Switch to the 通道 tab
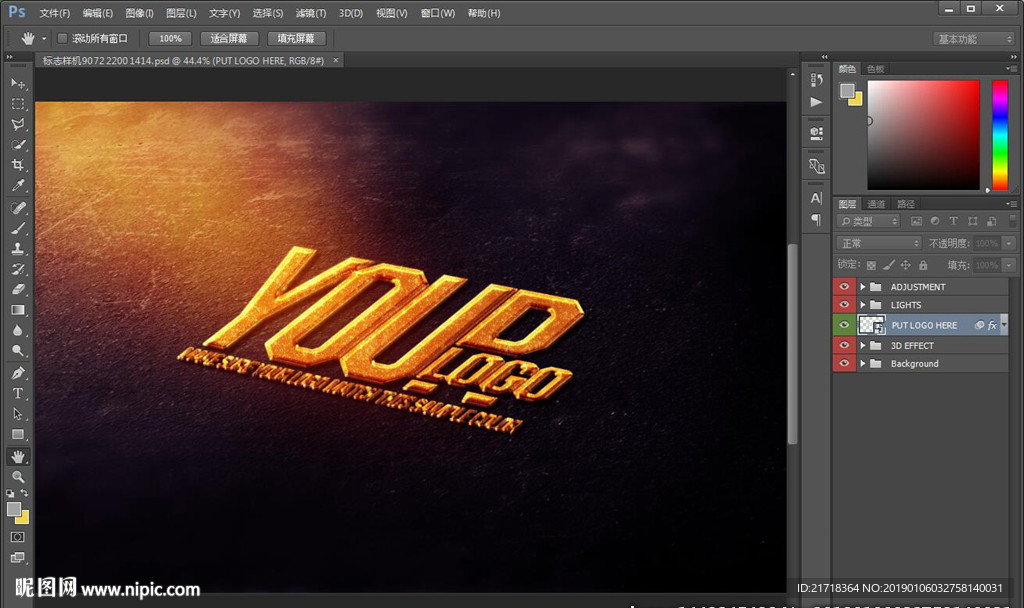The image size is (1024, 608). tap(876, 204)
